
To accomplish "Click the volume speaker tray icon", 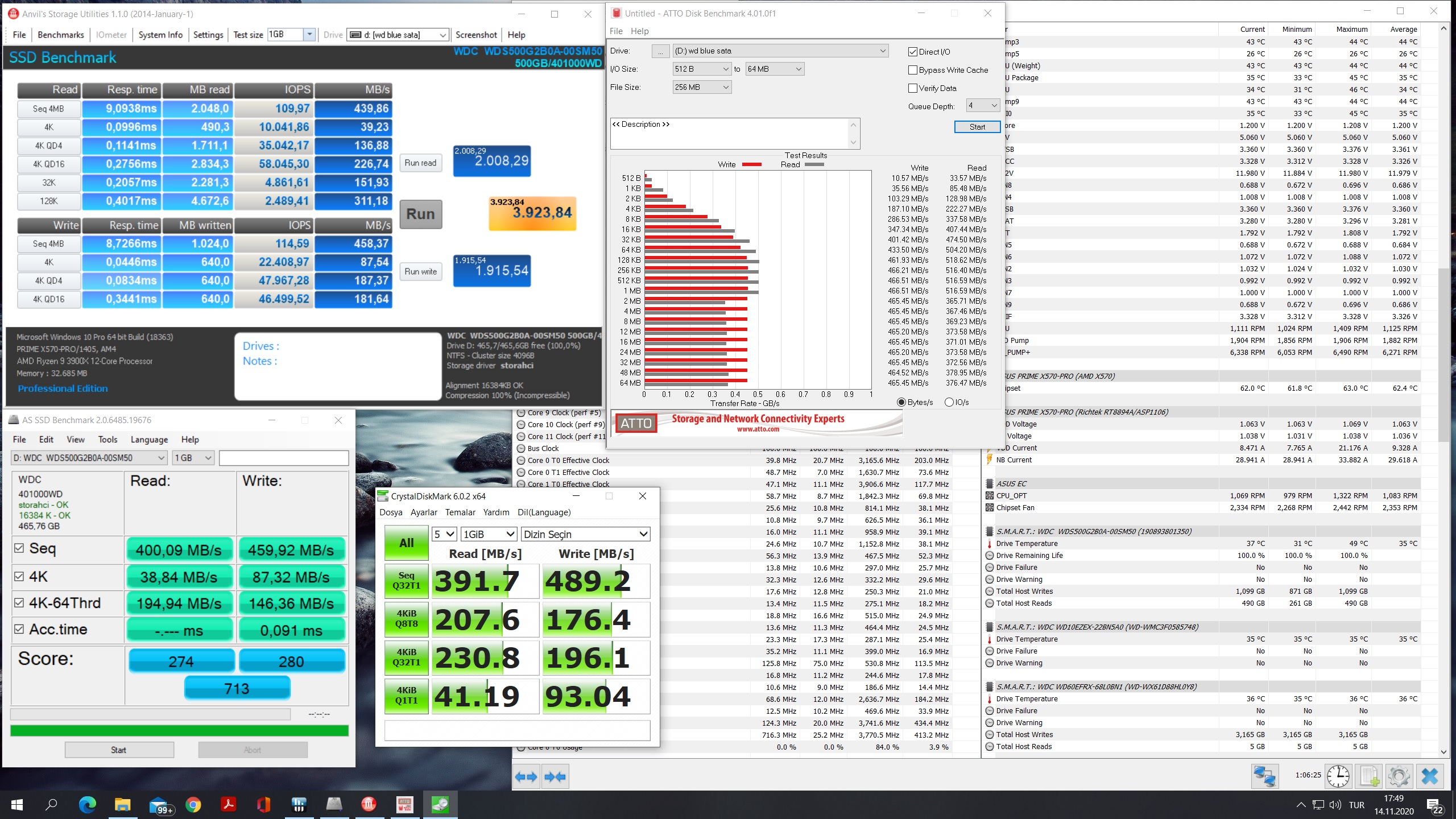I will [x=1335, y=805].
